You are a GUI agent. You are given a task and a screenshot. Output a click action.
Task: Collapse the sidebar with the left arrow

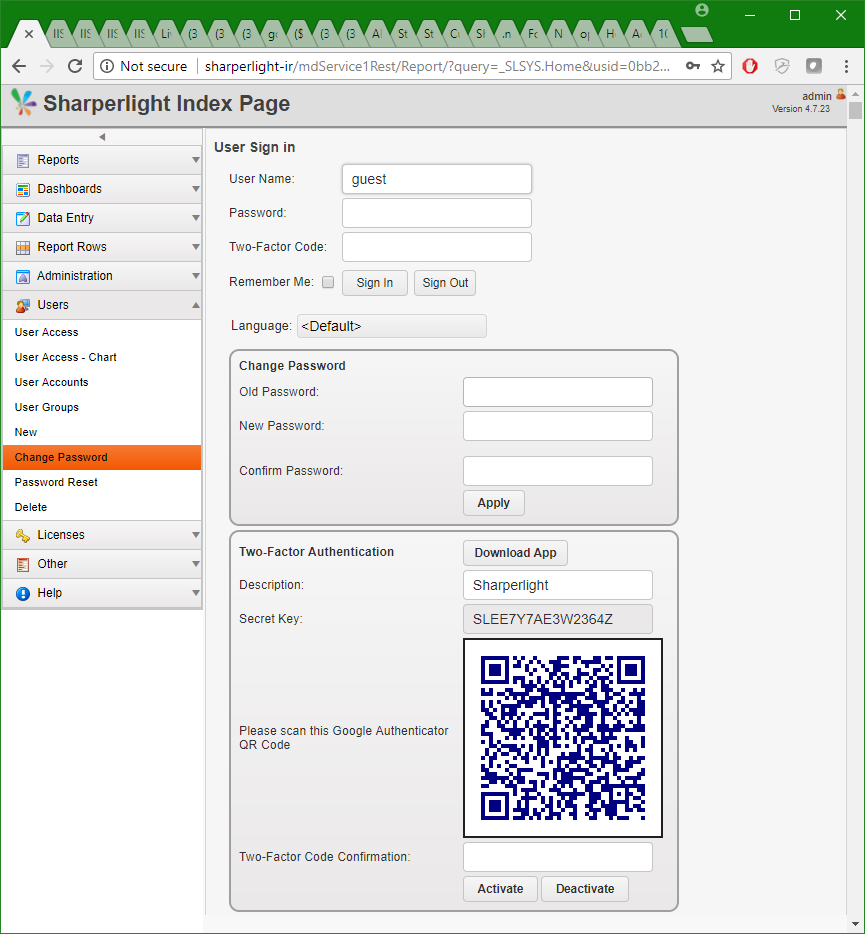[x=102, y=136]
